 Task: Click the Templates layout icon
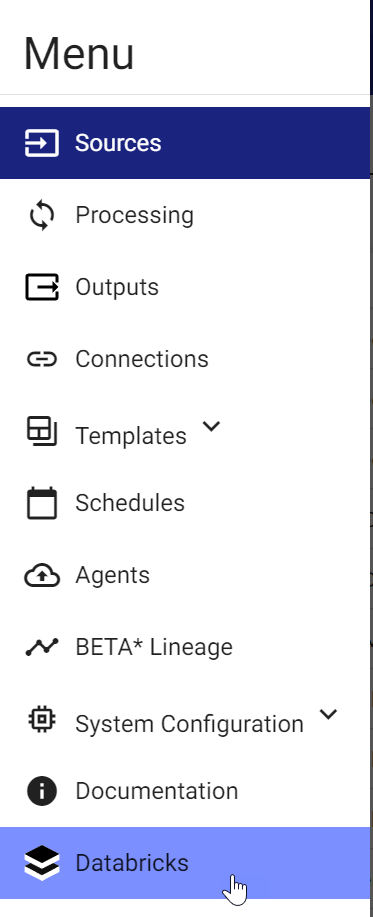coord(42,431)
